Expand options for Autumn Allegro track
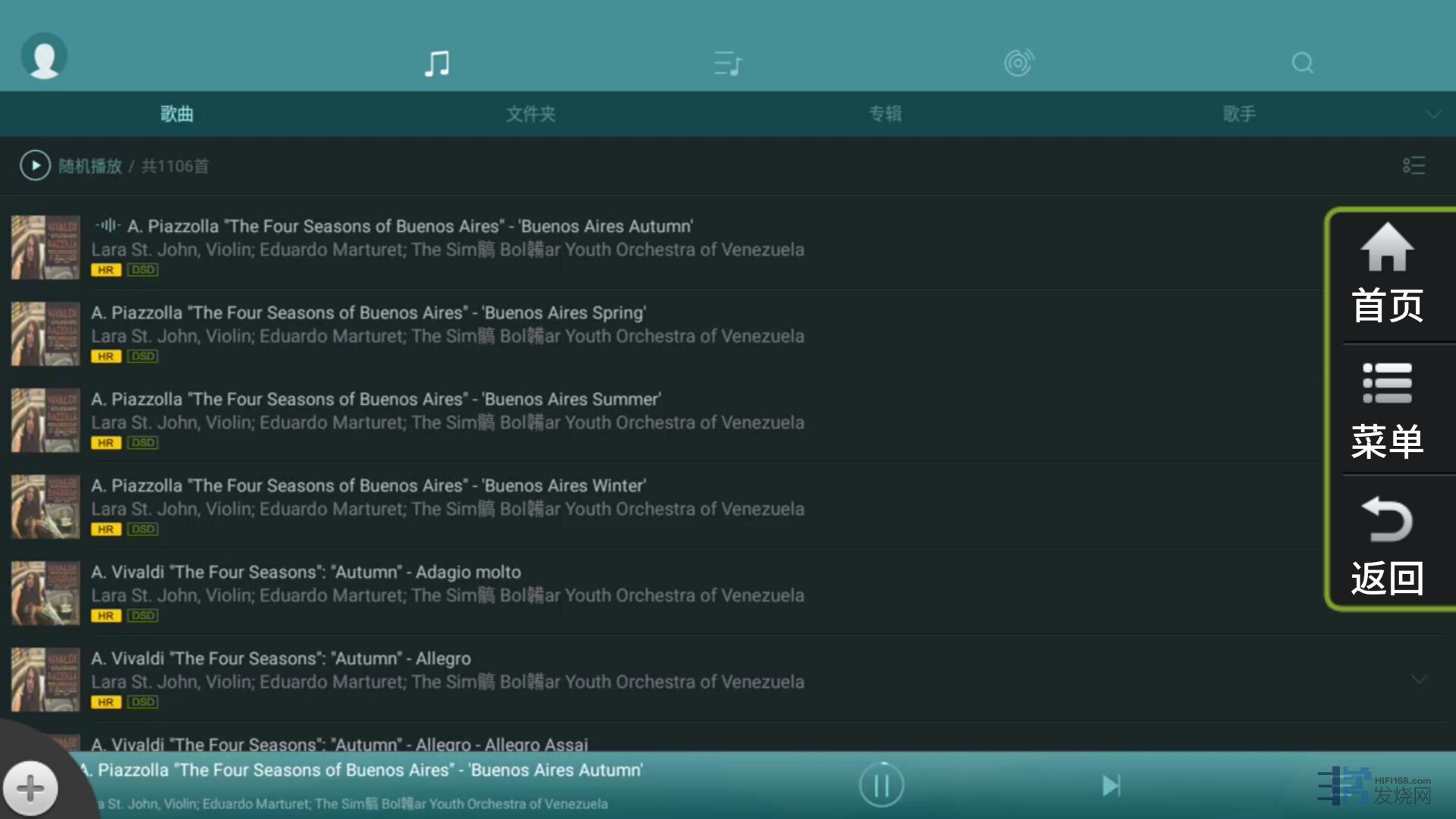Screen dimensions: 1456x819 point(1418,679)
